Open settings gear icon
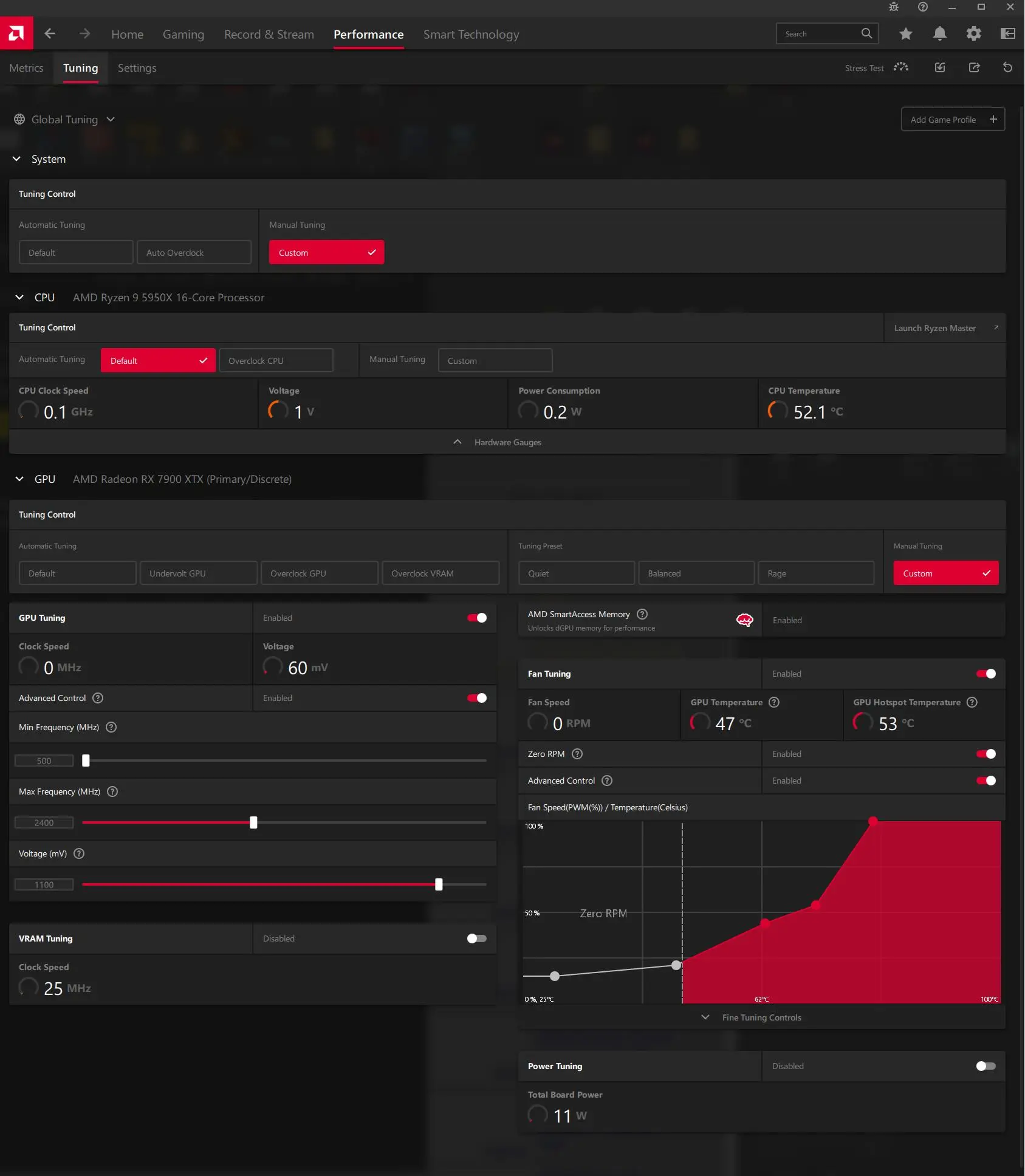This screenshot has width=1025, height=1176. [974, 34]
